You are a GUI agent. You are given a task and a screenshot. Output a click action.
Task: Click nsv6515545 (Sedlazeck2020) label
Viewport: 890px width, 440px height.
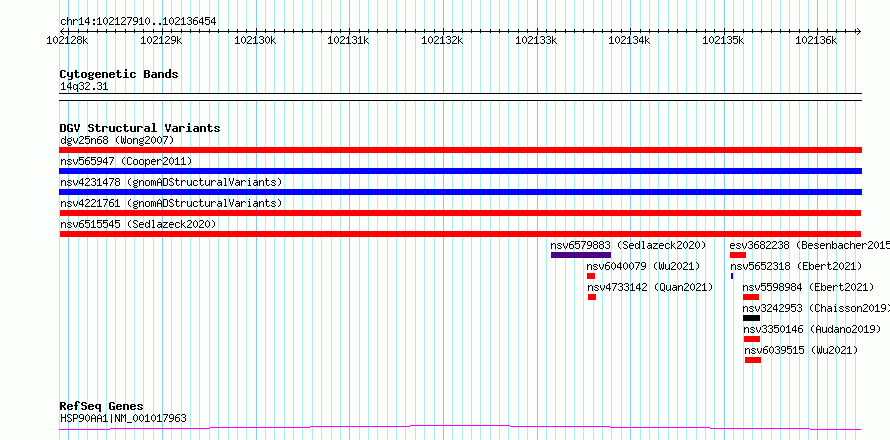point(138,224)
